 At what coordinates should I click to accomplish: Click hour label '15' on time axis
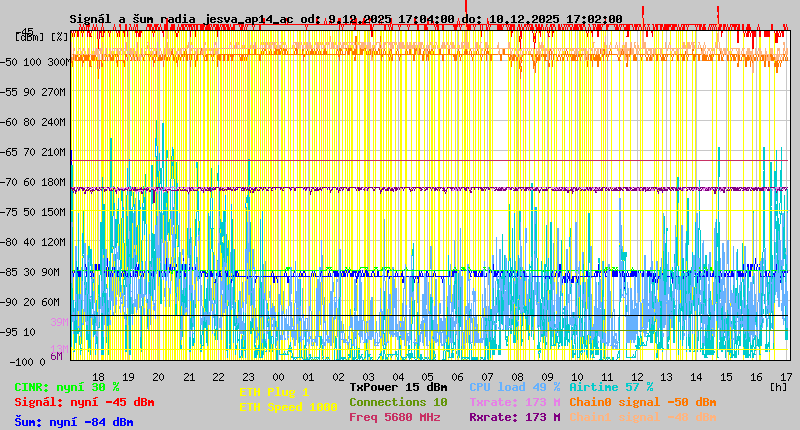(726, 377)
